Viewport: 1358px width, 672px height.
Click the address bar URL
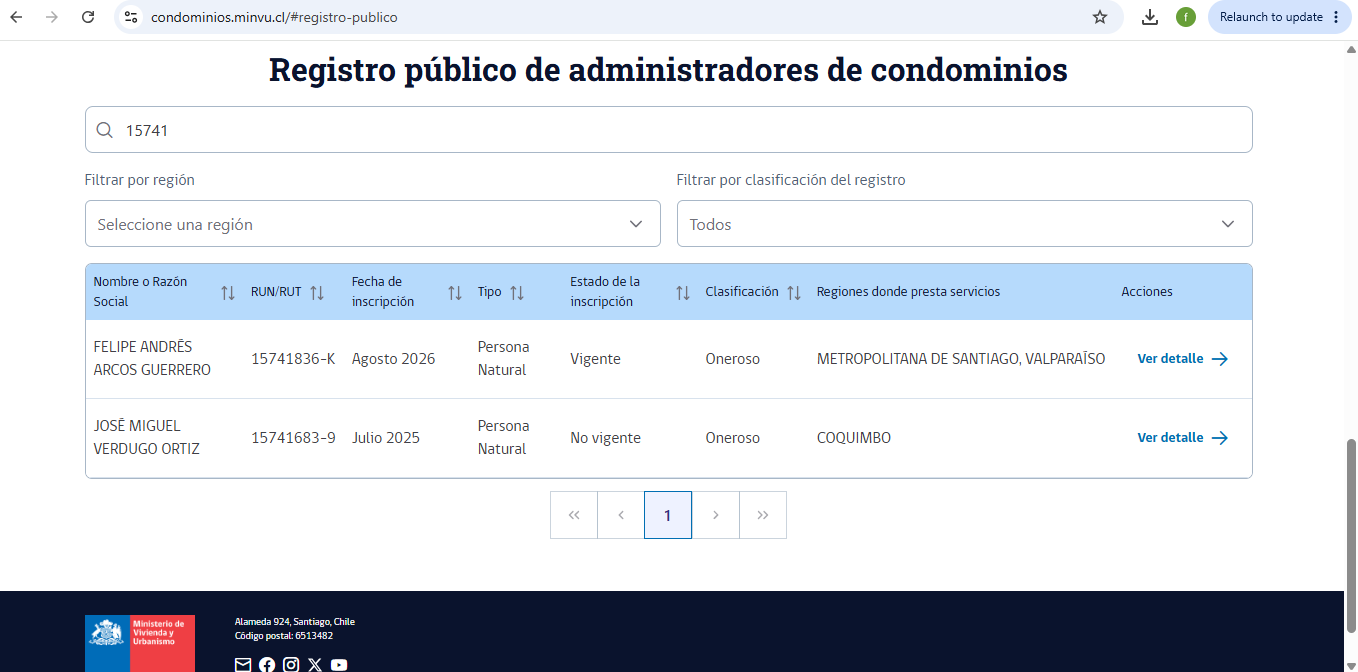click(x=274, y=17)
